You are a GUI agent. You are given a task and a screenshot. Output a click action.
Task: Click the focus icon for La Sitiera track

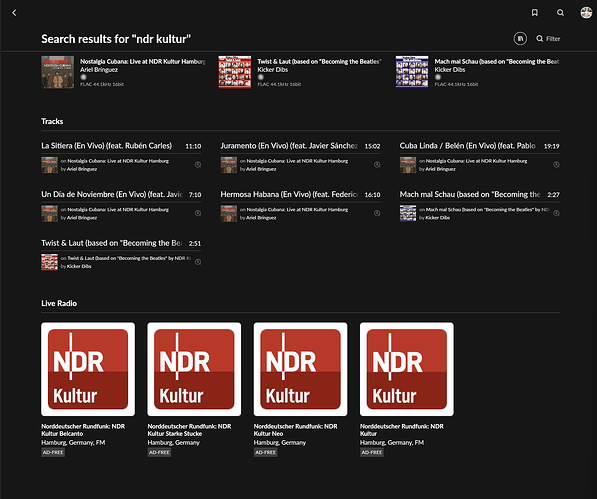click(198, 165)
